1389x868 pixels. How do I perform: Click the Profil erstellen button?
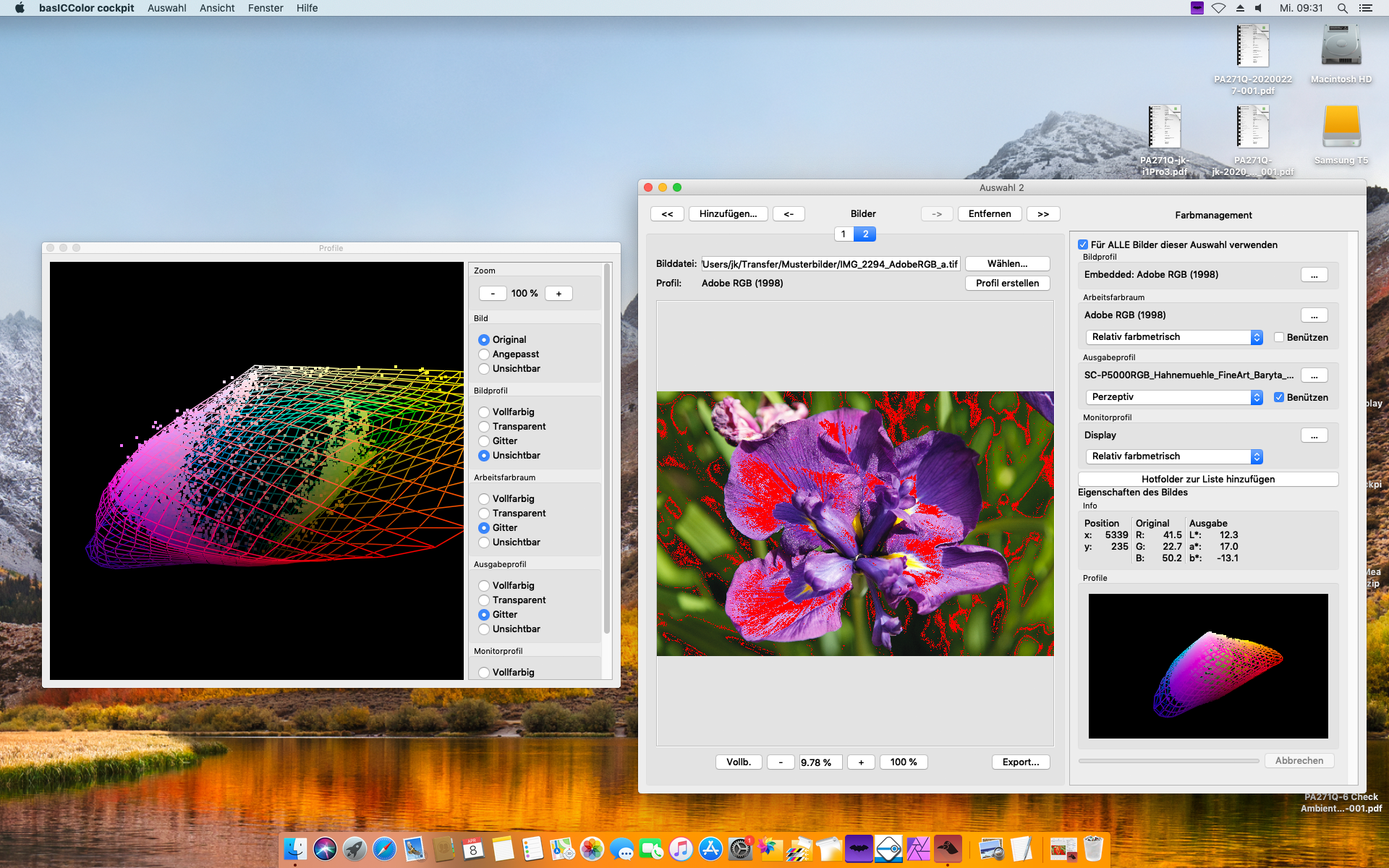[x=1007, y=284]
